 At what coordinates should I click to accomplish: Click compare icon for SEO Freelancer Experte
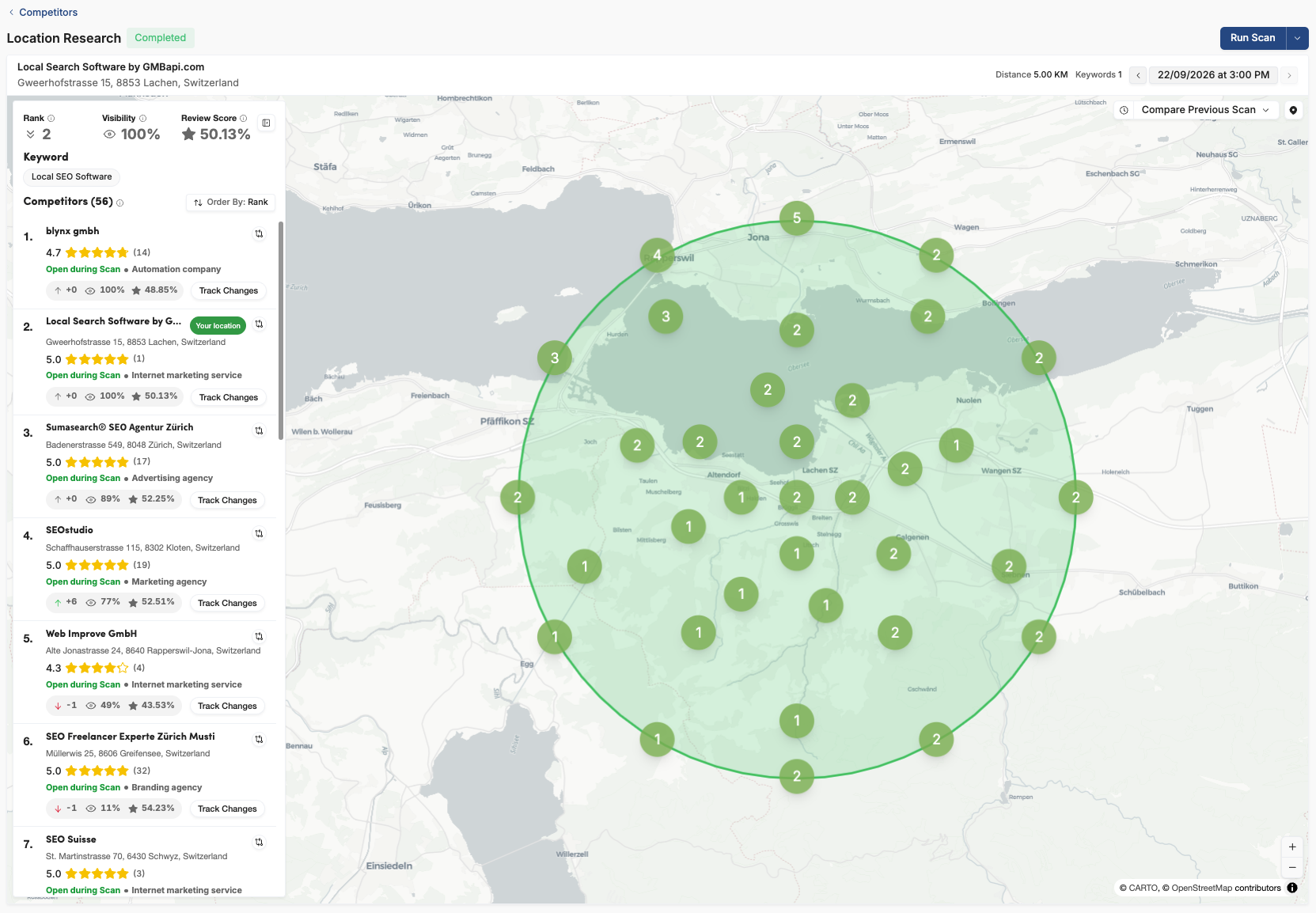tap(259, 739)
